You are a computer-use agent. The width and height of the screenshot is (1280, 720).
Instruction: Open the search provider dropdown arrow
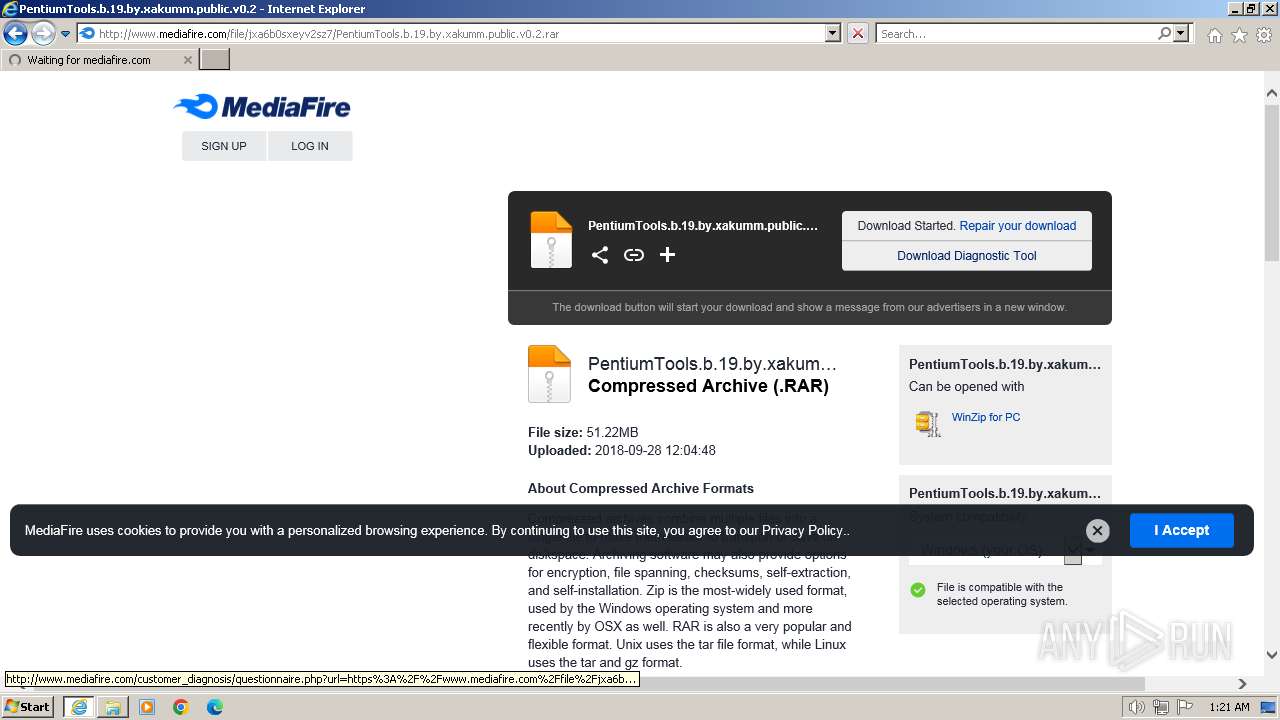click(1182, 33)
